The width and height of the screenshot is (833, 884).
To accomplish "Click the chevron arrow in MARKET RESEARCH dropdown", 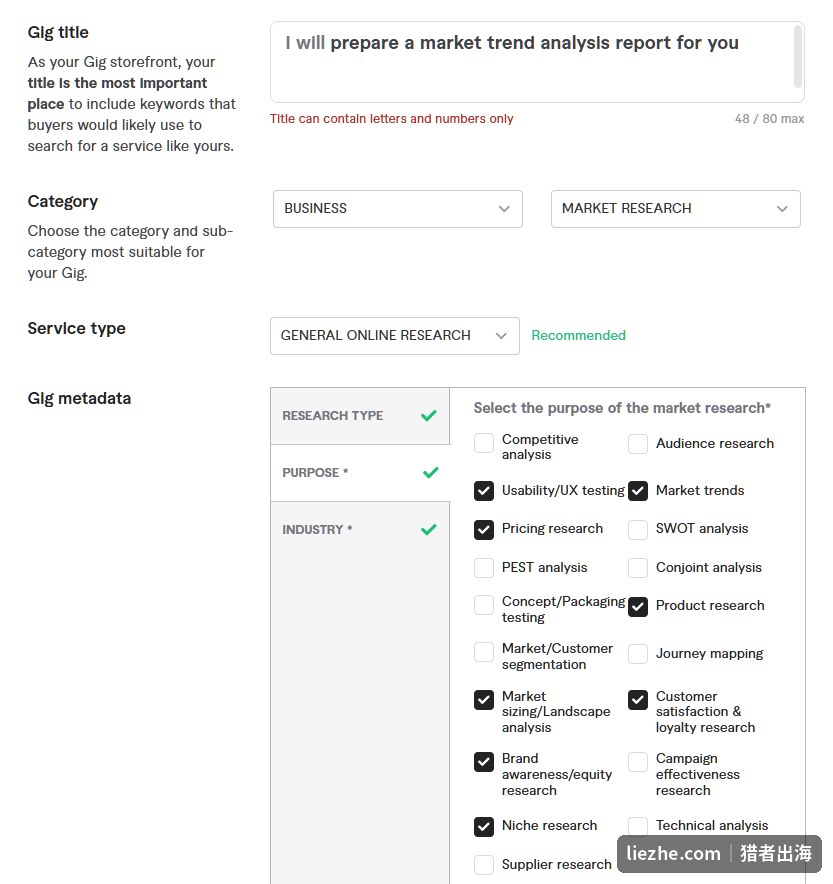I will point(782,209).
